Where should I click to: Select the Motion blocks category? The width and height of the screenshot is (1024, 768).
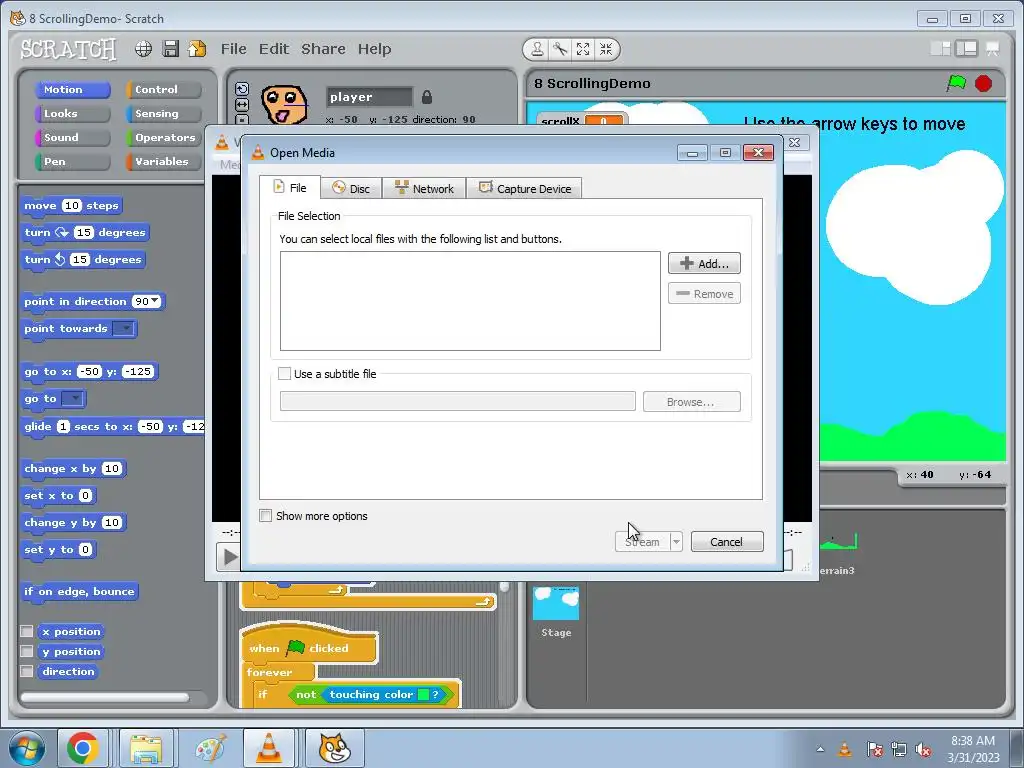point(72,89)
